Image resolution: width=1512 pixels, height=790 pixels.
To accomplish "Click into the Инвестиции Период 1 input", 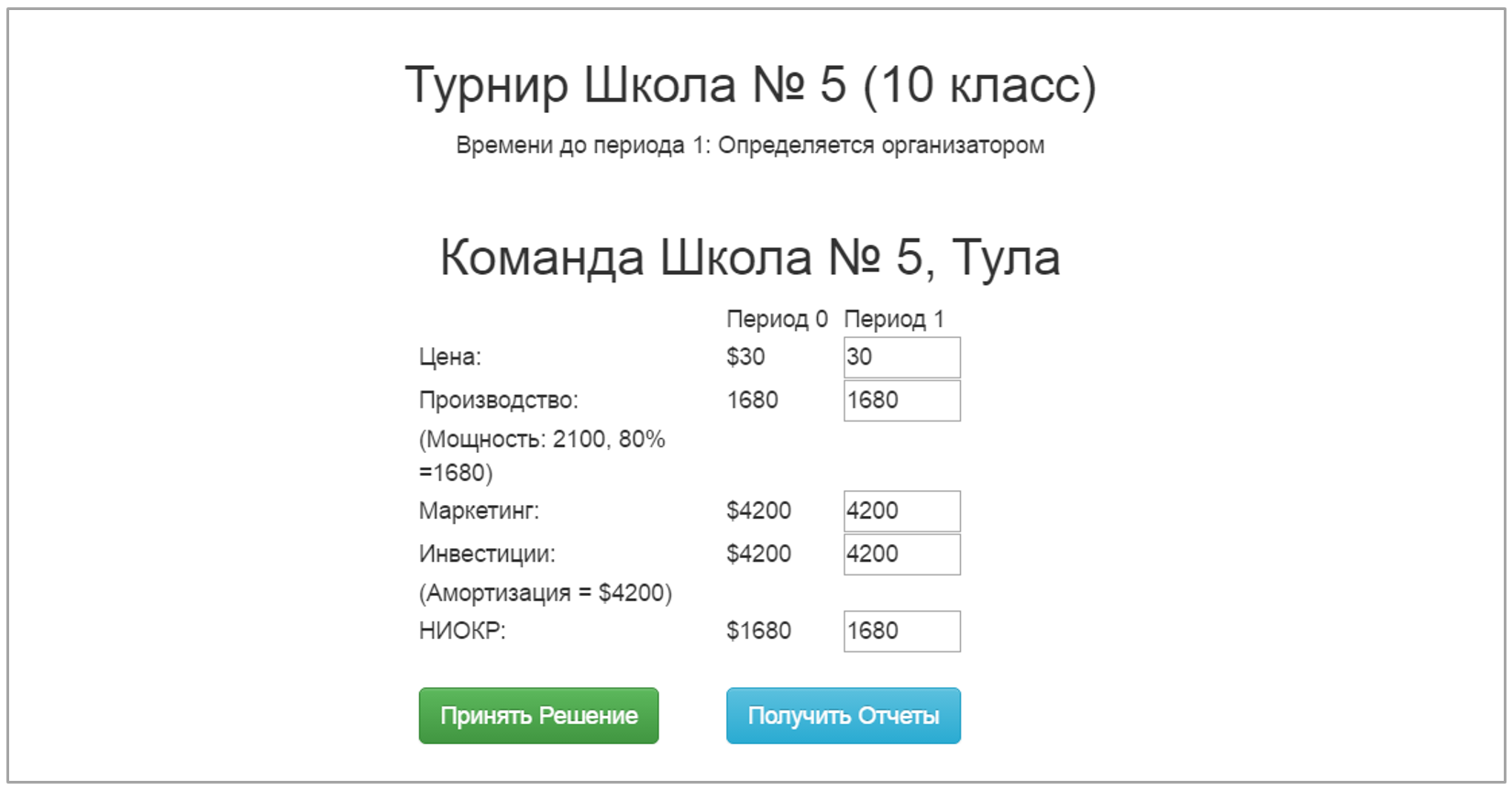I will (x=901, y=554).
